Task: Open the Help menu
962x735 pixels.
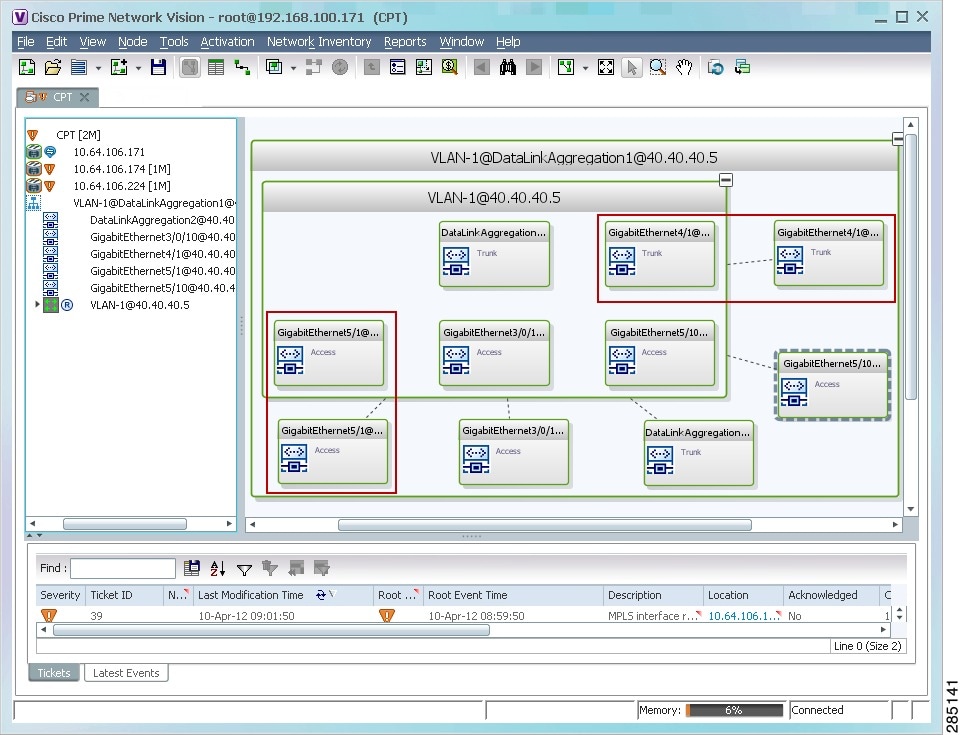Action: 508,42
